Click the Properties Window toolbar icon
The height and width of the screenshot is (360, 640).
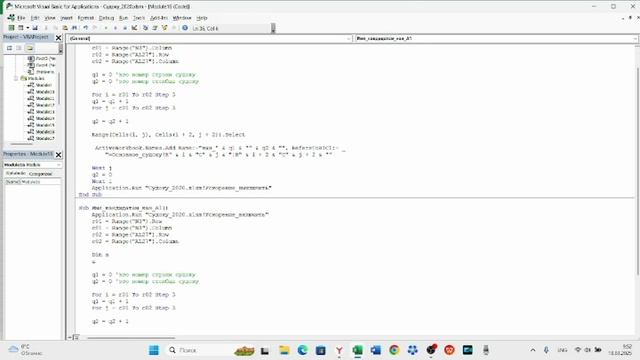tap(155, 28)
